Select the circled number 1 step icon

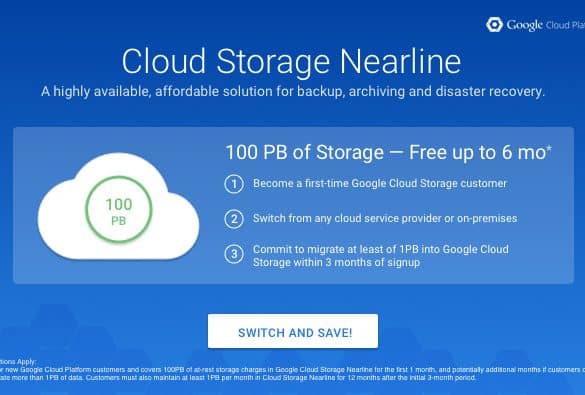pos(234,184)
